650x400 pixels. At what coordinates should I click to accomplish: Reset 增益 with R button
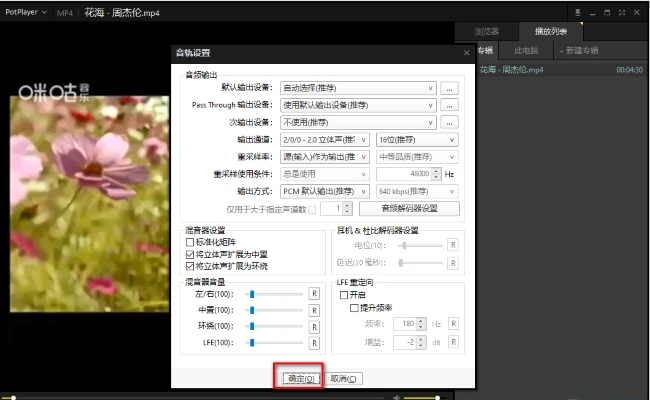454,342
